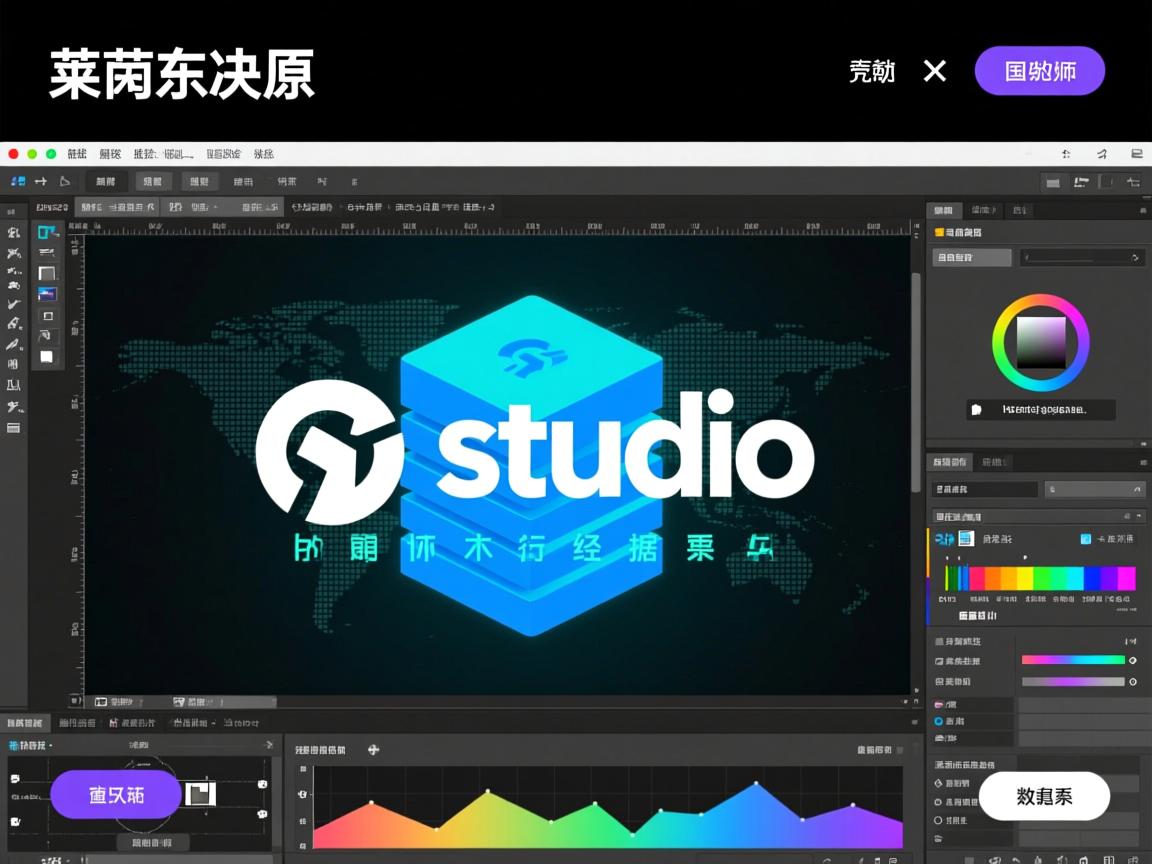Click the white button at the bottom right
This screenshot has height=864, width=1152.
[x=1044, y=796]
